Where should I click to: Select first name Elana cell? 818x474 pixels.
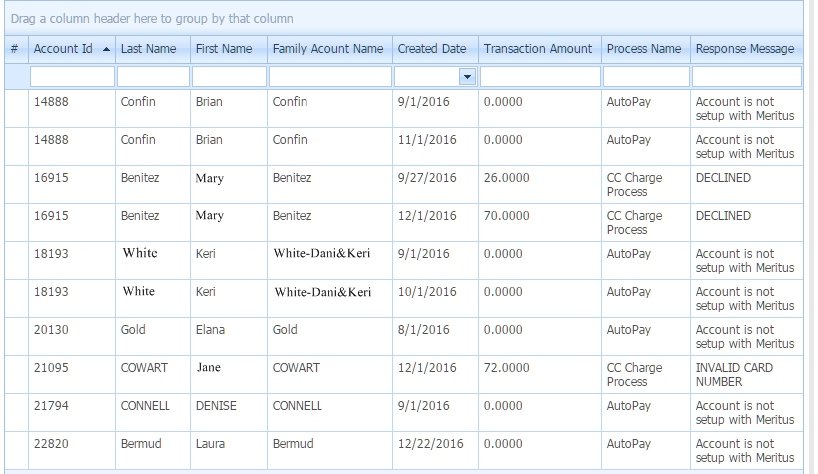point(229,337)
